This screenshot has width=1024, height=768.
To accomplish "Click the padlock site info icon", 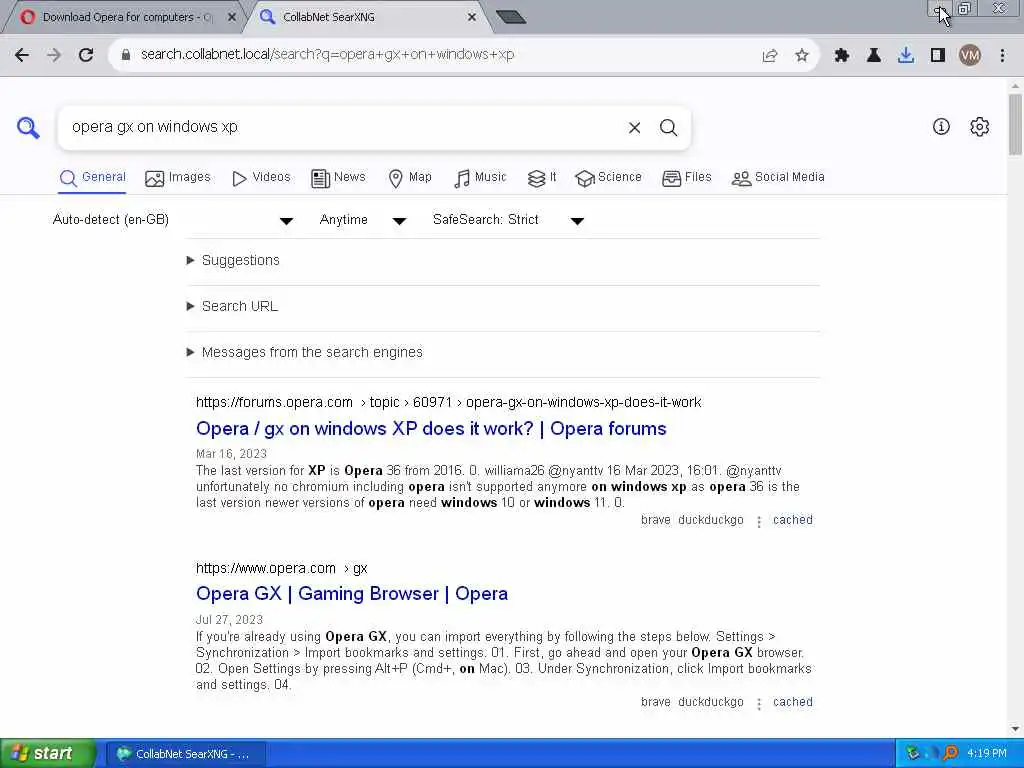I will point(126,55).
